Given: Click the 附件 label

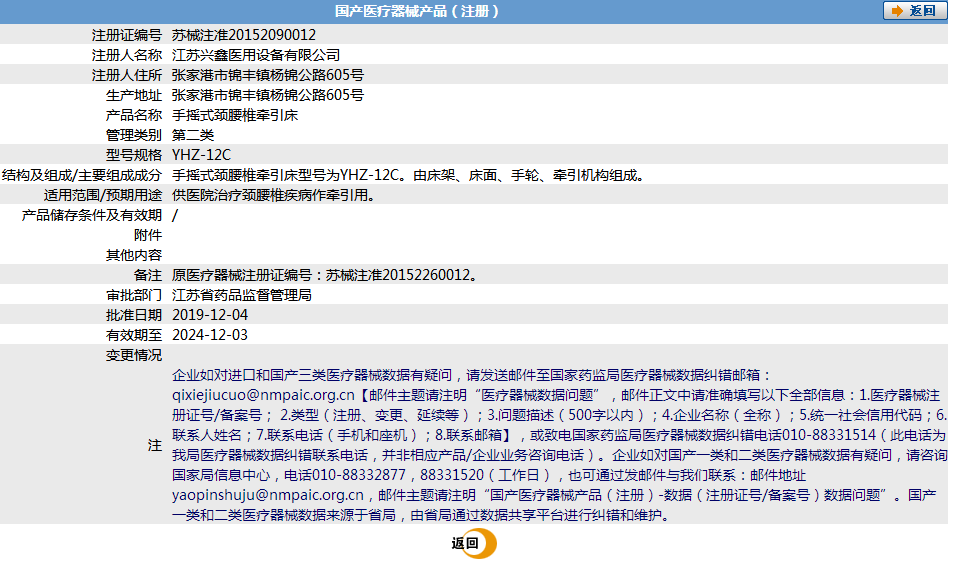Looking at the screenshot, I should pyautogui.click(x=148, y=235).
